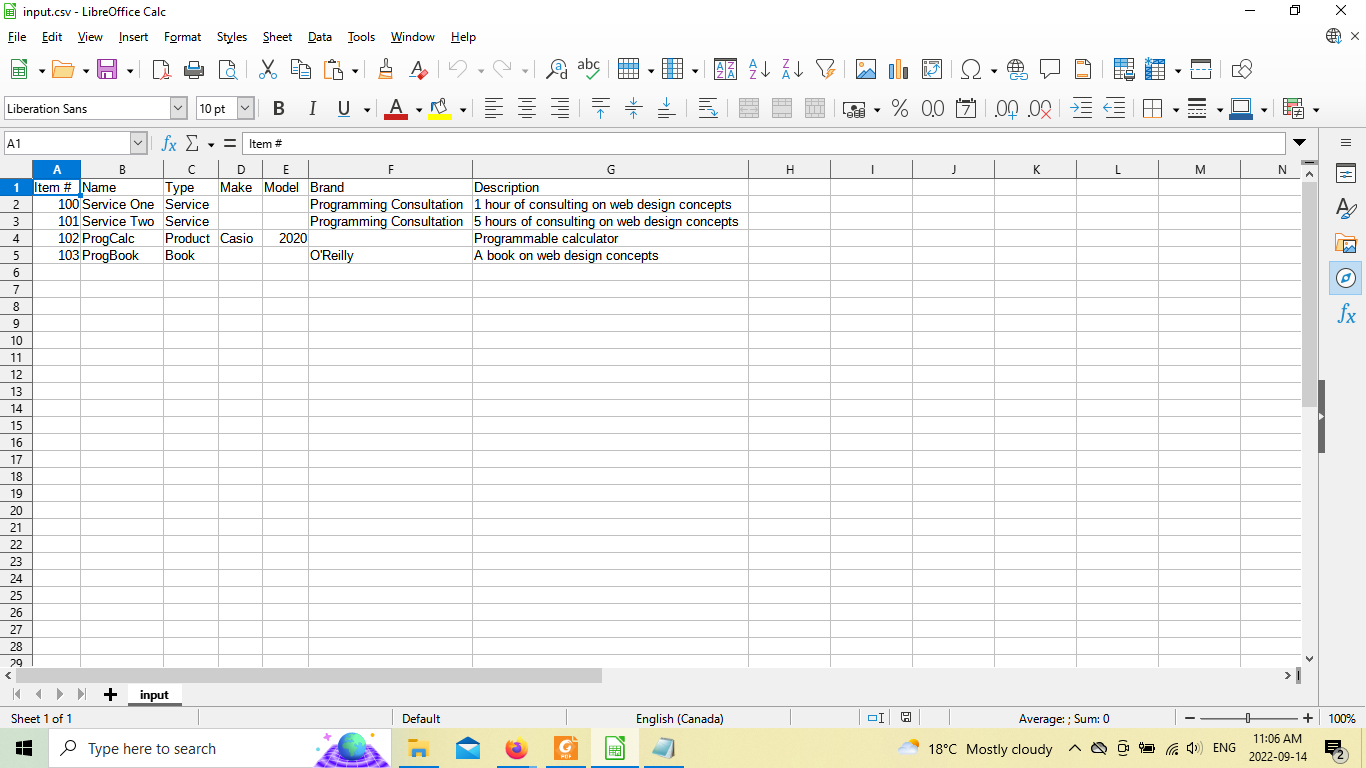Open Find and Replace

point(557,69)
